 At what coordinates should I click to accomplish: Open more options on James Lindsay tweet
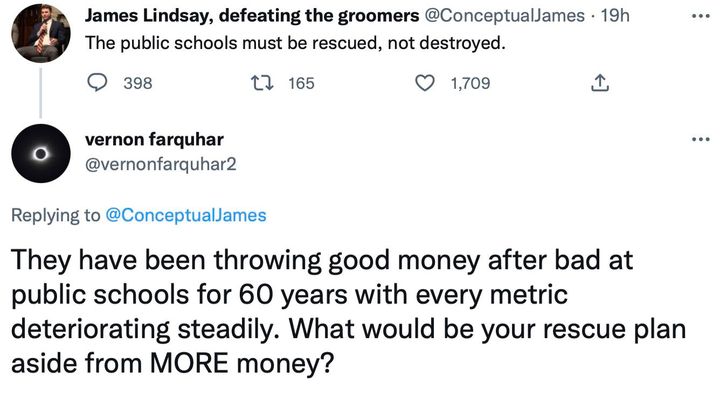tap(701, 17)
